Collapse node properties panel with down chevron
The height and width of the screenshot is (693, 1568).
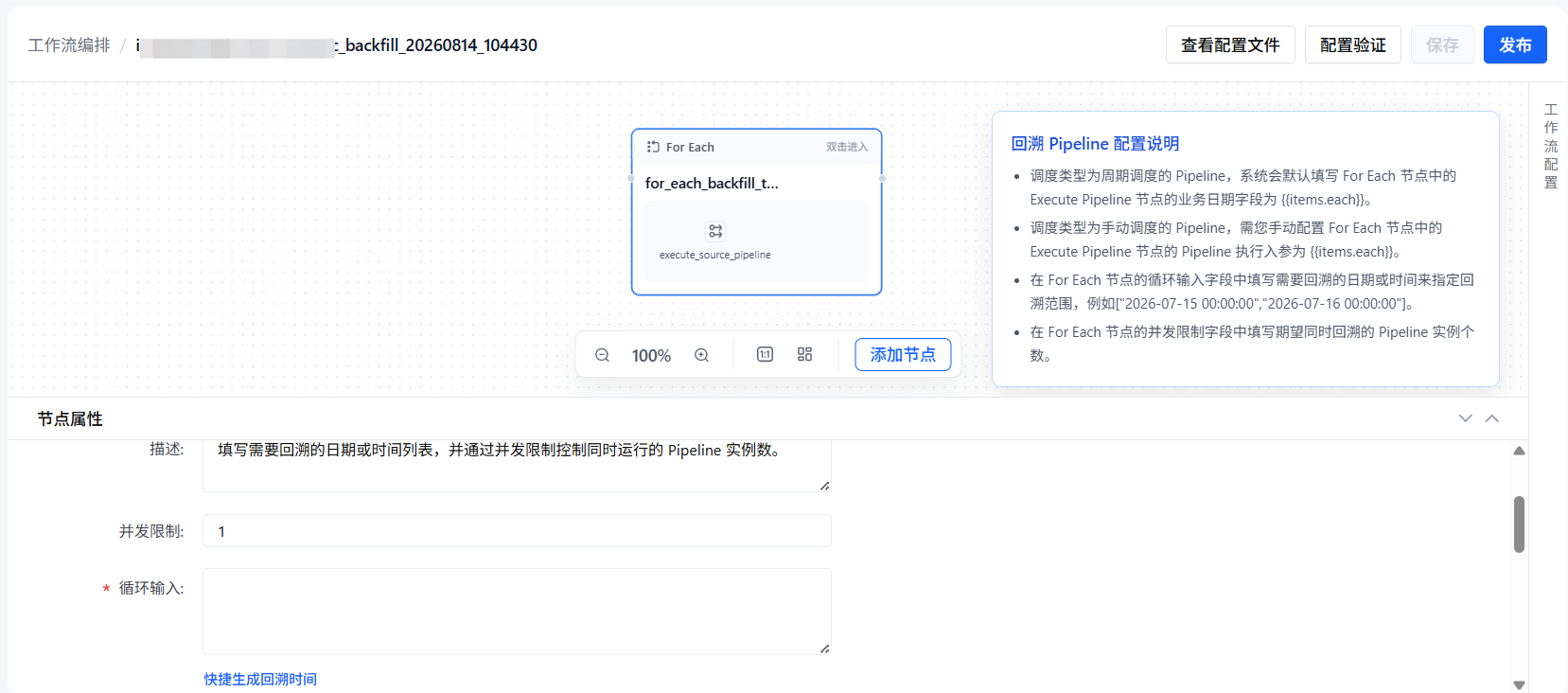point(1465,418)
